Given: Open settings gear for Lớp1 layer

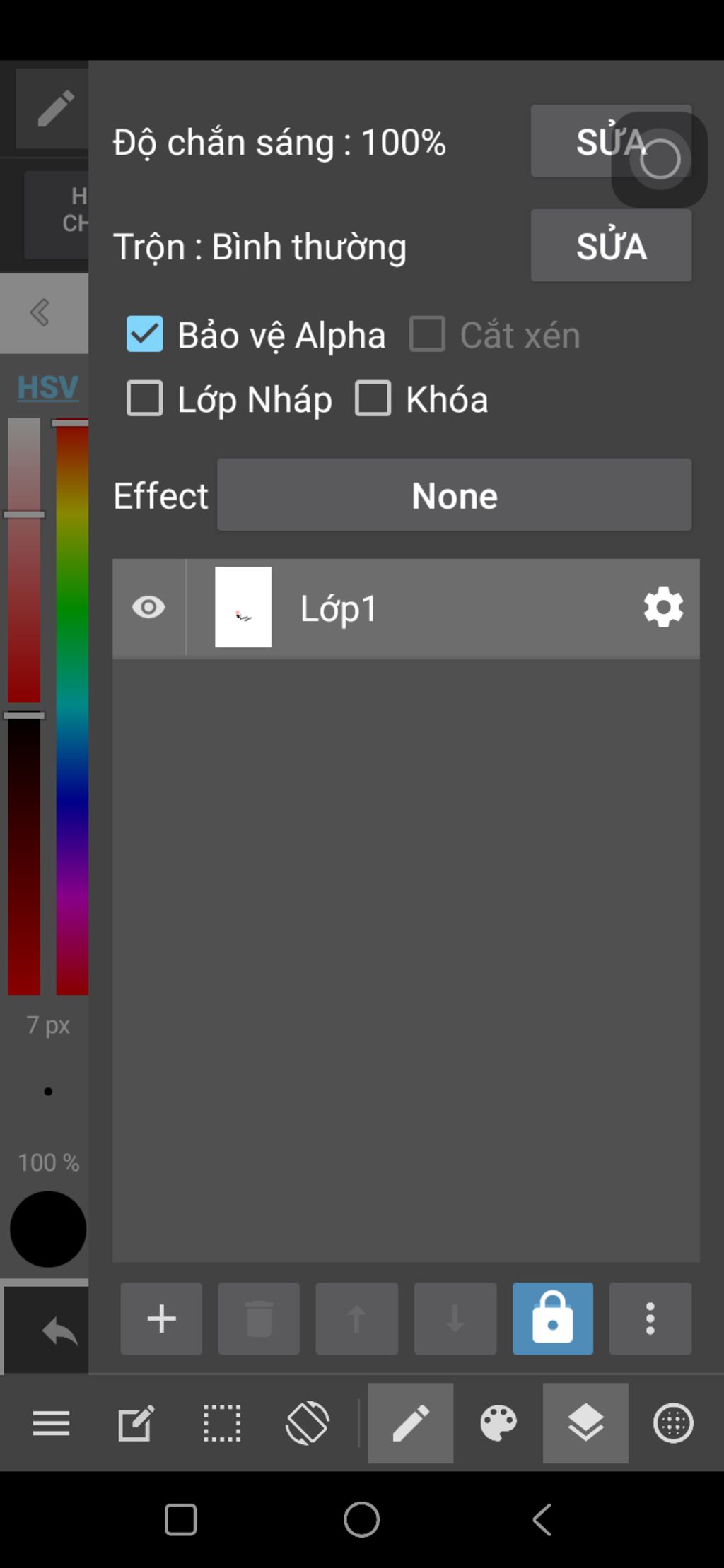Looking at the screenshot, I should [663, 608].
